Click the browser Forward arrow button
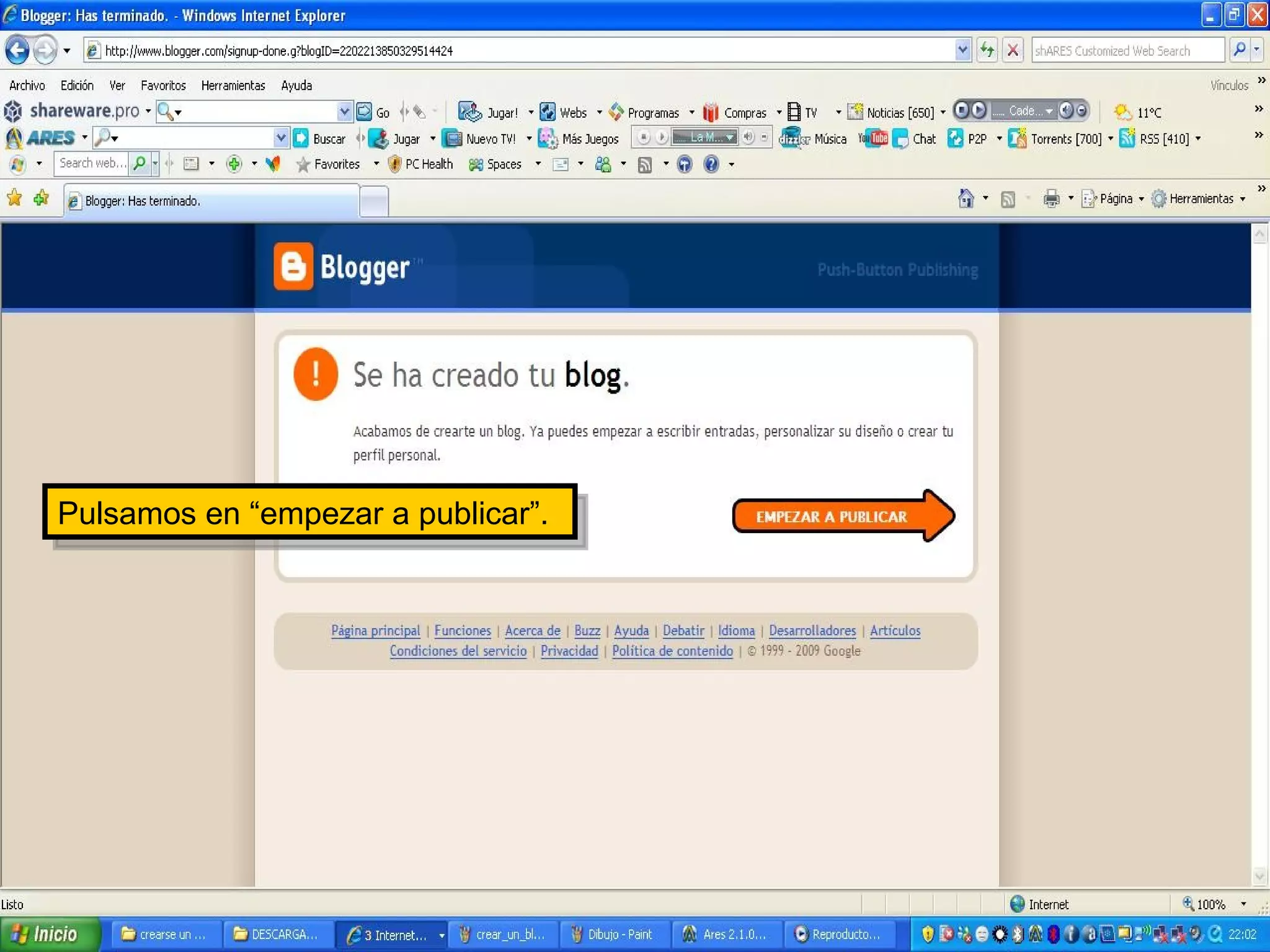Viewport: 1270px width, 952px height. pyautogui.click(x=45, y=50)
